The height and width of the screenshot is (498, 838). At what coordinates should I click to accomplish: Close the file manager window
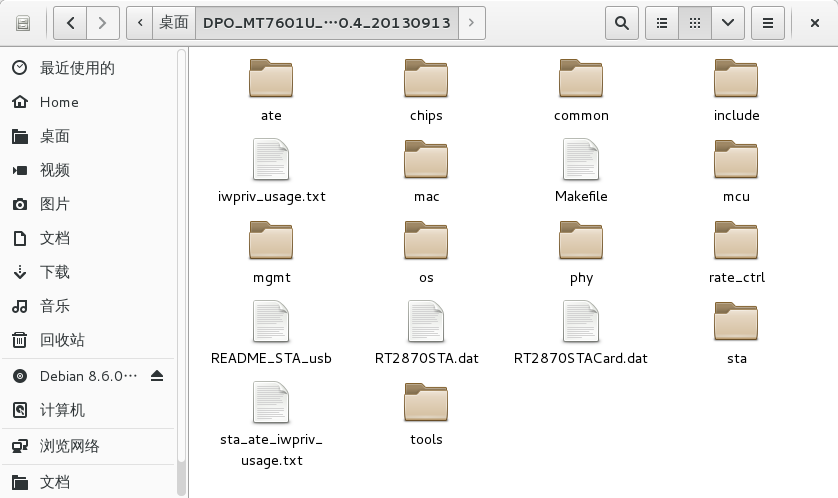pyautogui.click(x=814, y=23)
